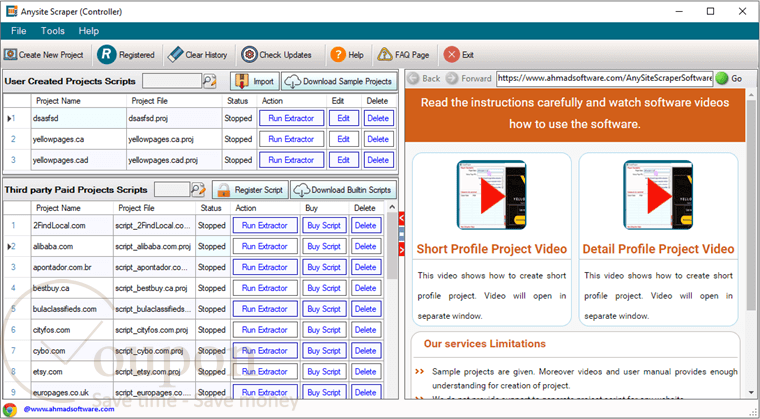This screenshot has height=419, width=760.
Task: Click the dsasfsd.proj file cell
Action: coord(174,118)
